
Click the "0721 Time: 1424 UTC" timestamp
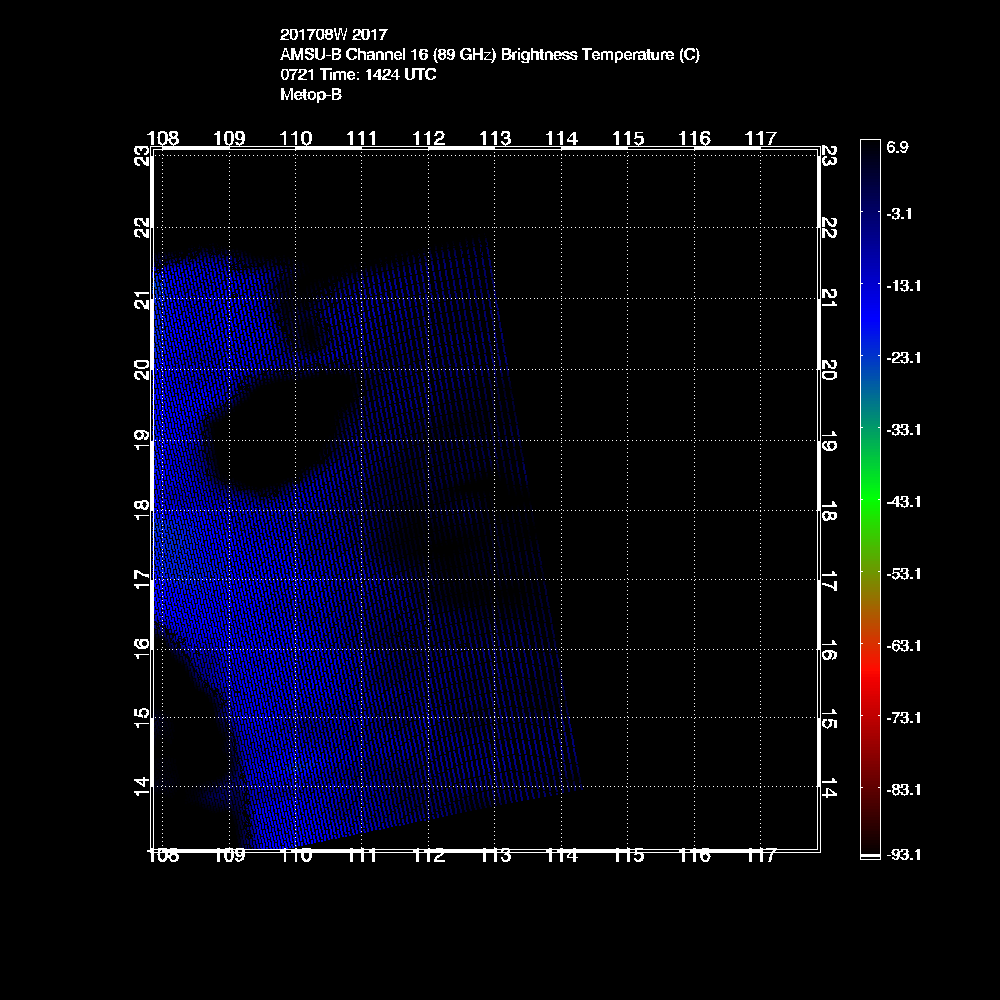[358, 75]
